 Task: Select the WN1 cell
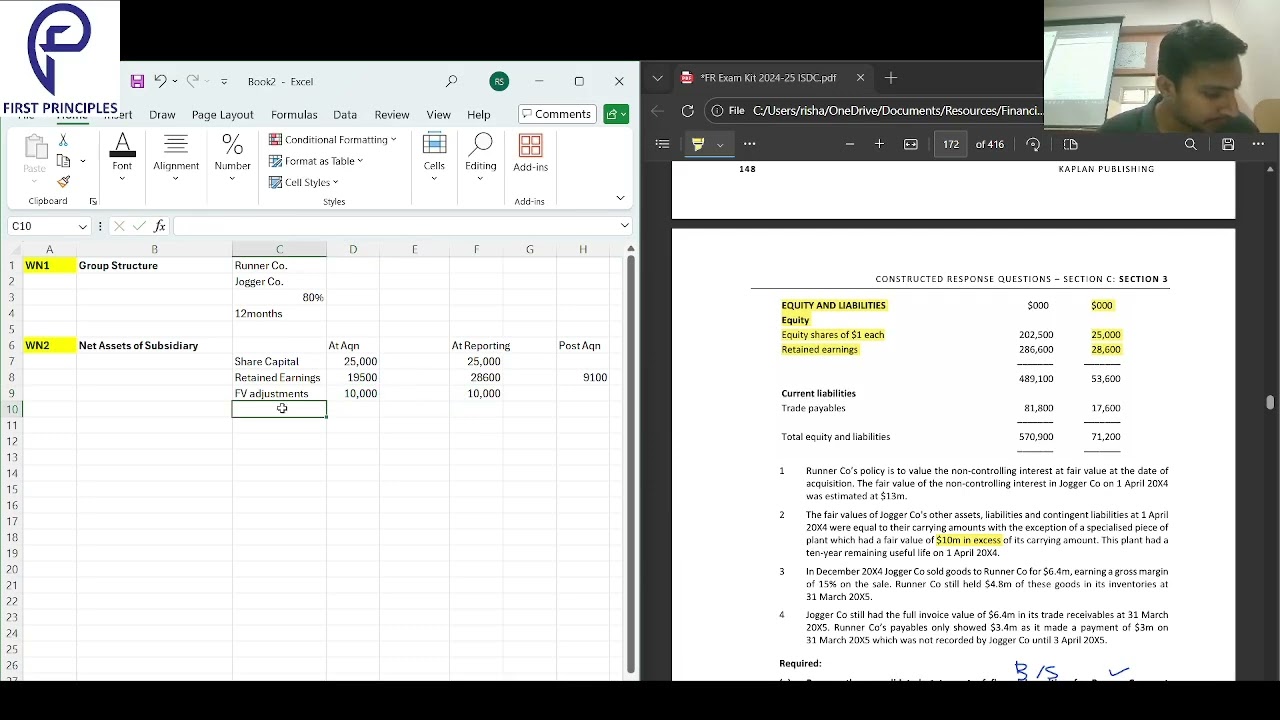[x=49, y=265]
